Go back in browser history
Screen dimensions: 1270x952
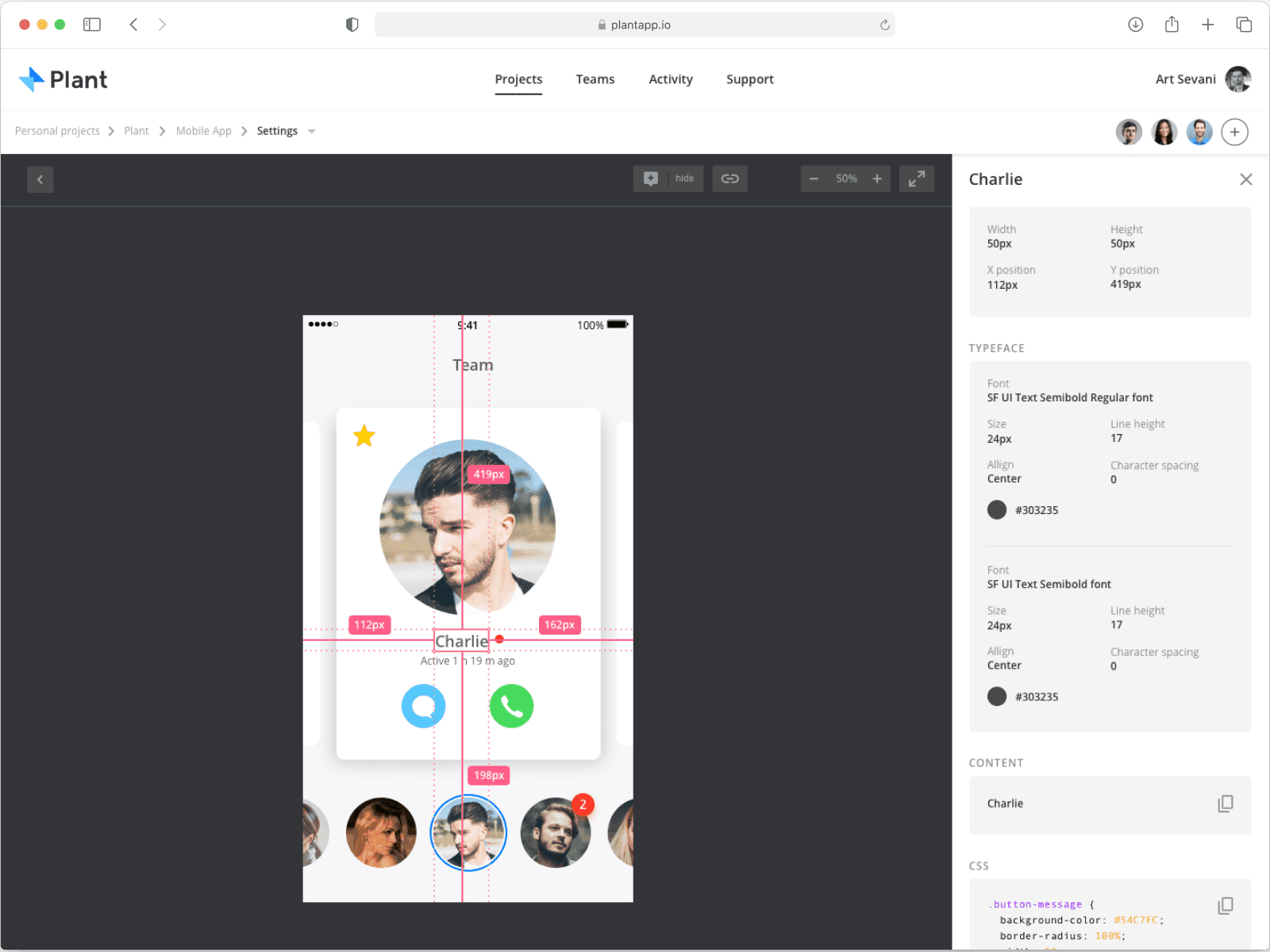pos(133,25)
